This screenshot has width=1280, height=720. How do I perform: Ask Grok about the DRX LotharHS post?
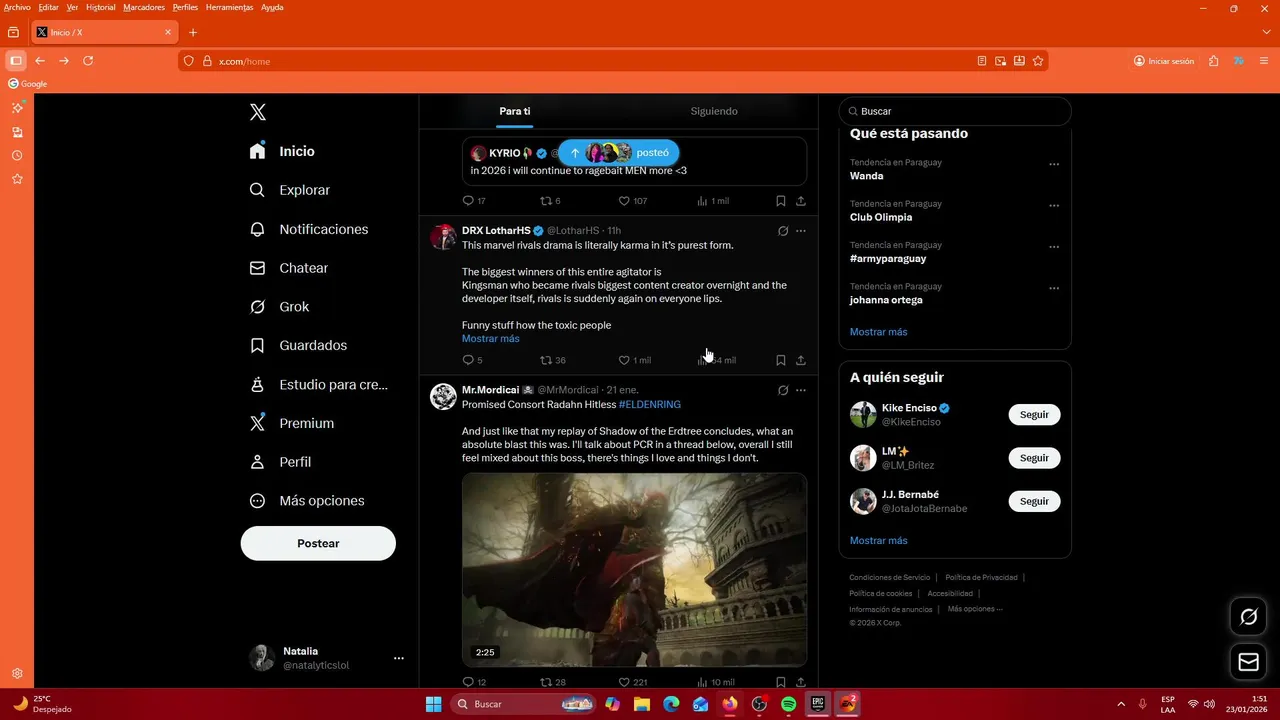(x=783, y=231)
